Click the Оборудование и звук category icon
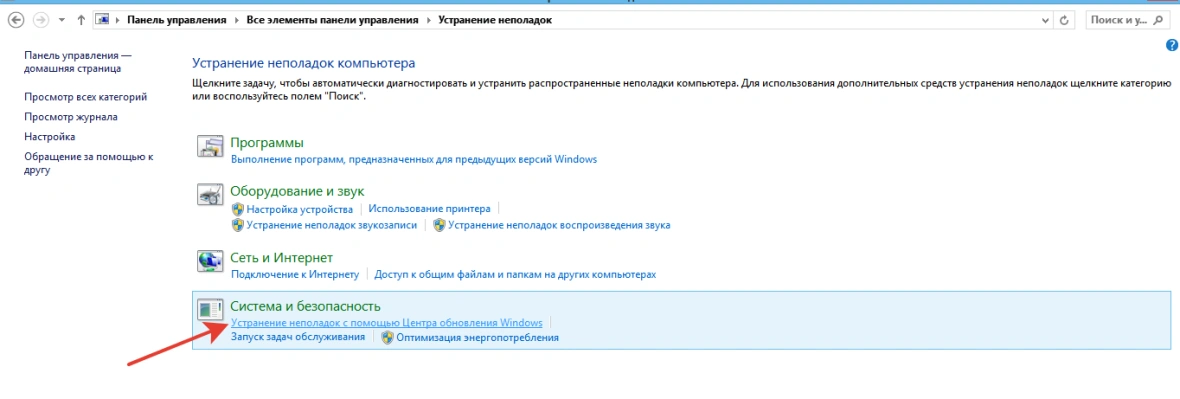This screenshot has width=1180, height=399. pos(210,195)
